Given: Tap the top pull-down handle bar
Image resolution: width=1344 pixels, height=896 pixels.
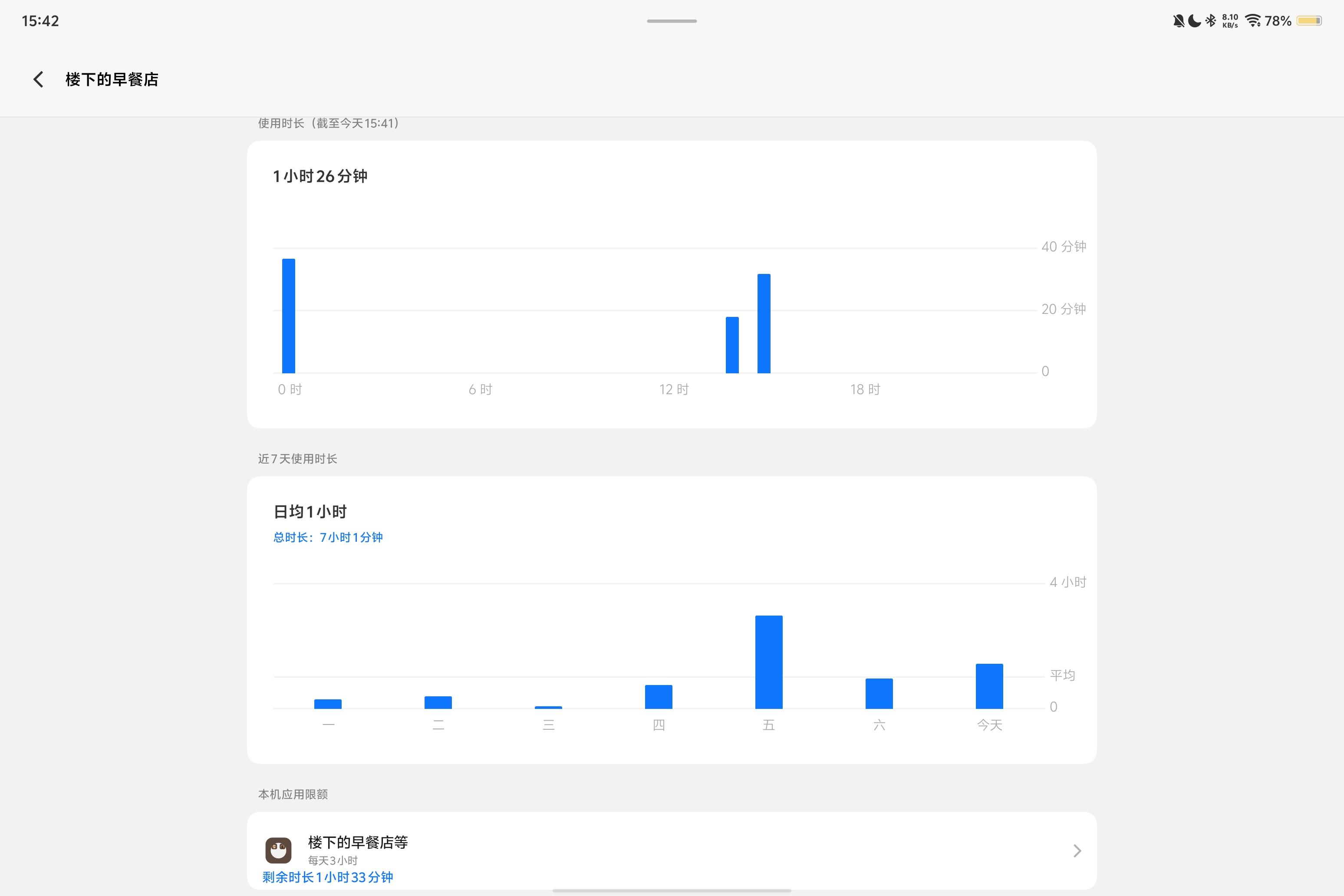Looking at the screenshot, I should pyautogui.click(x=672, y=21).
